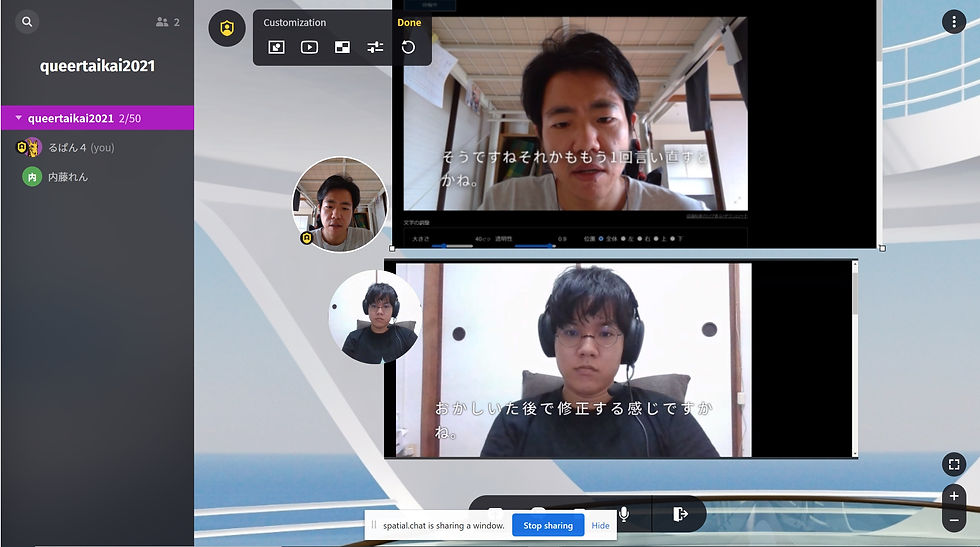Open the search in the sidebar
Viewport: 980px width, 547px height.
tap(27, 22)
